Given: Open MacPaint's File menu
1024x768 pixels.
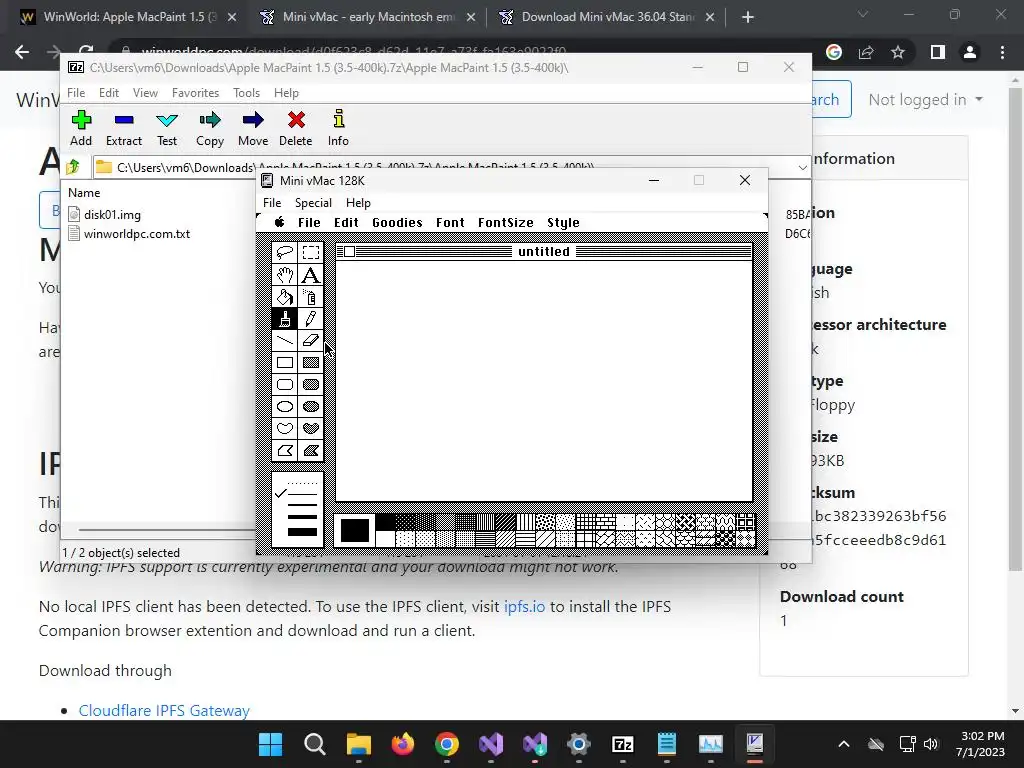Looking at the screenshot, I should (309, 222).
